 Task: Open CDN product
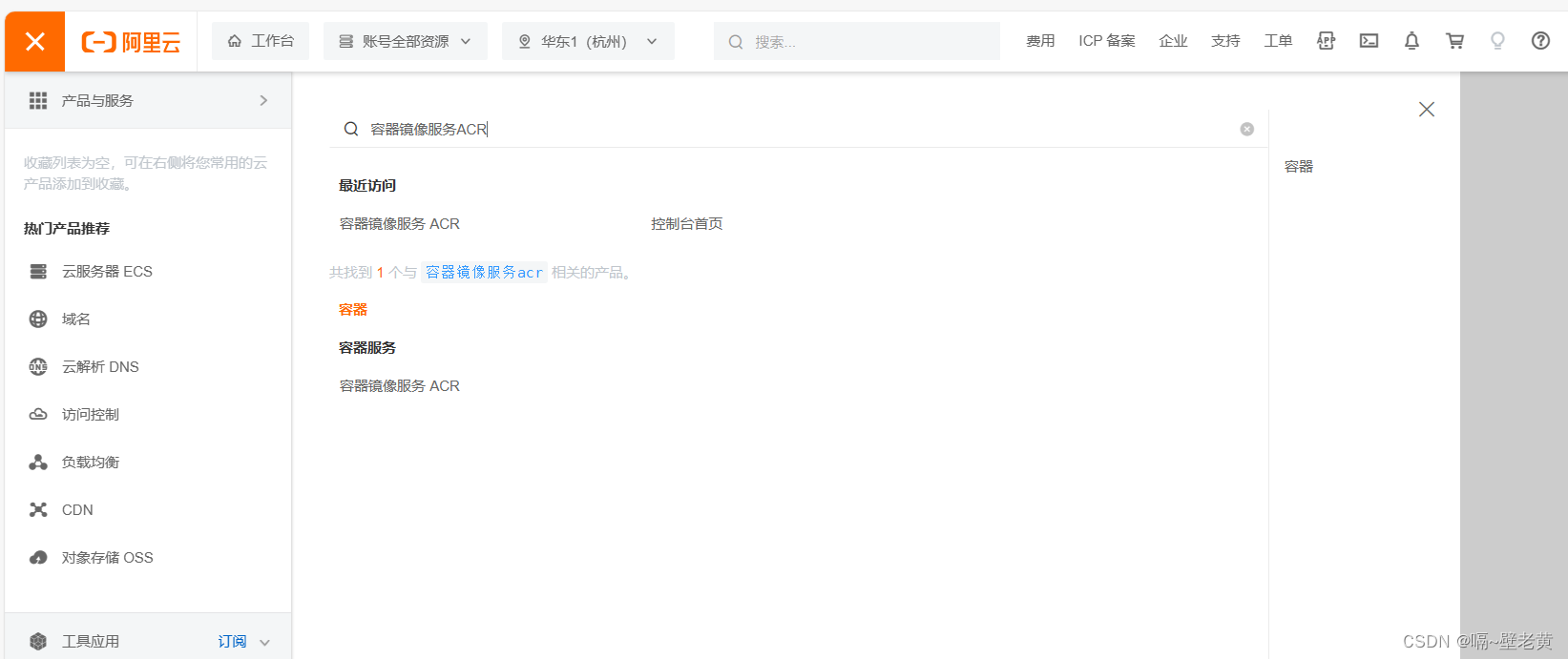click(x=77, y=510)
